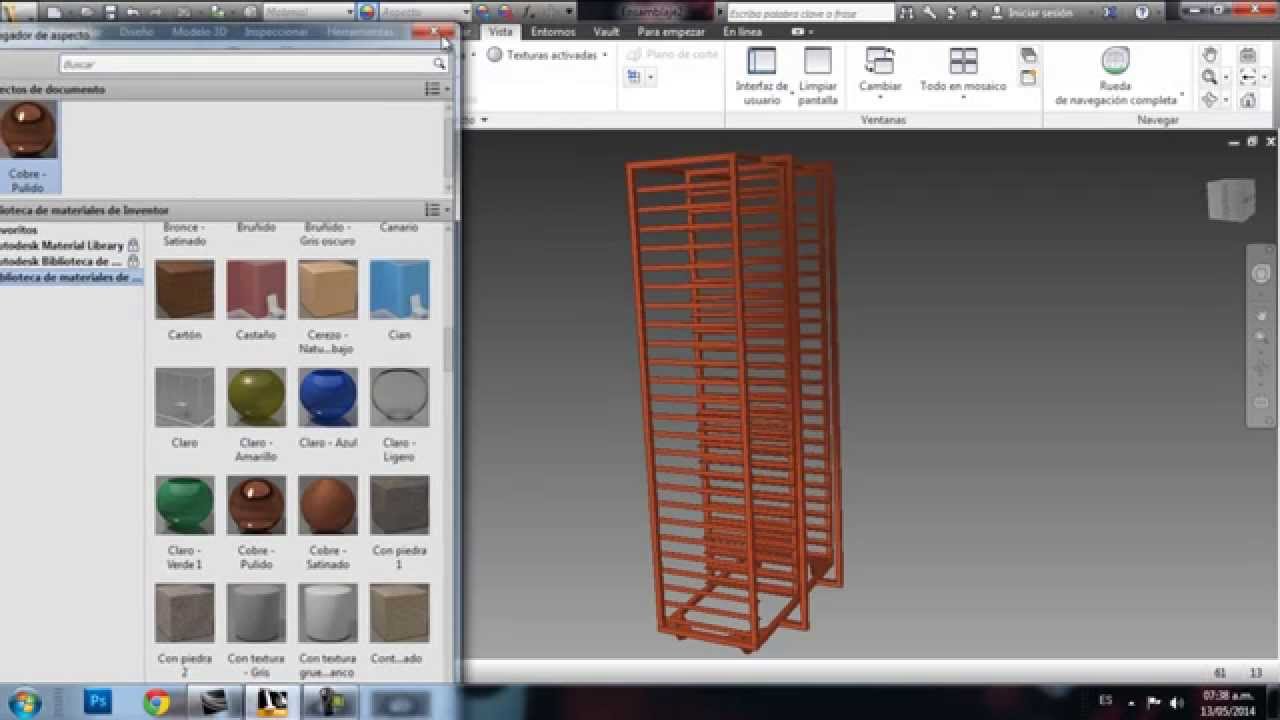The image size is (1280, 720).
Task: Pick the Cerezo Natural material thumbnail
Action: tap(327, 290)
